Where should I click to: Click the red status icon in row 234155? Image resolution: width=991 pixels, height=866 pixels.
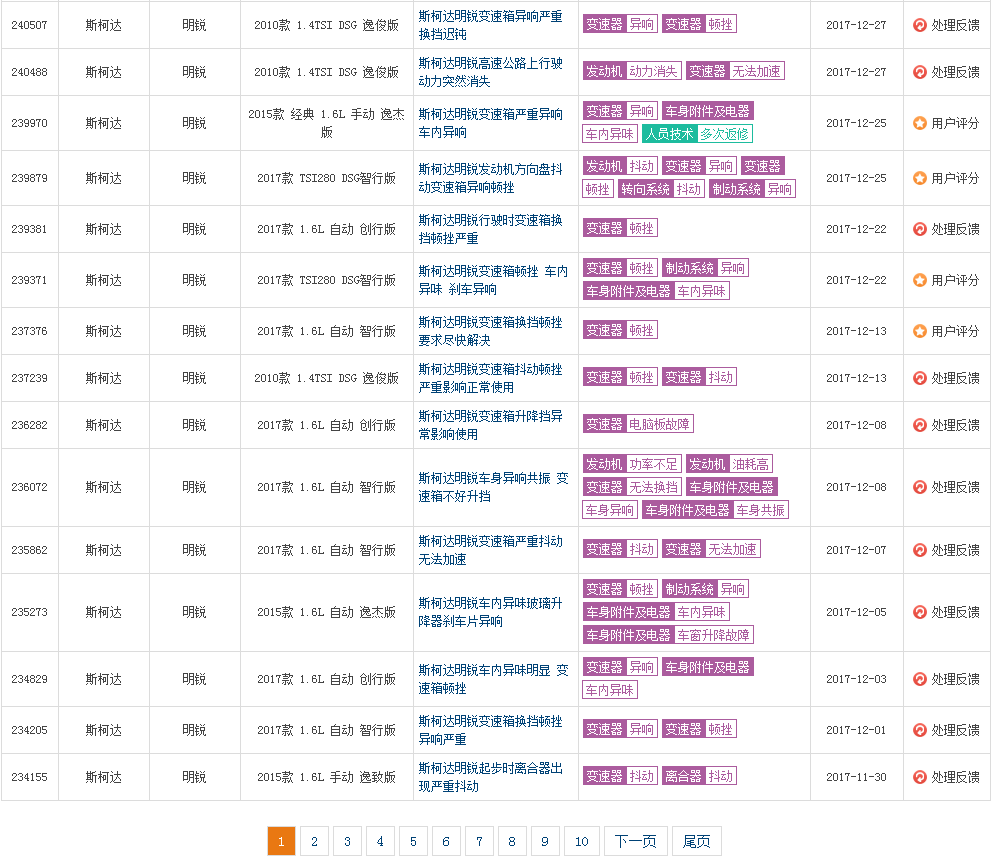tap(920, 777)
